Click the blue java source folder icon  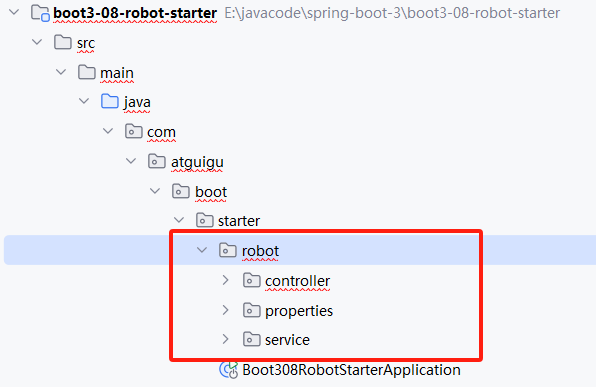coord(110,102)
